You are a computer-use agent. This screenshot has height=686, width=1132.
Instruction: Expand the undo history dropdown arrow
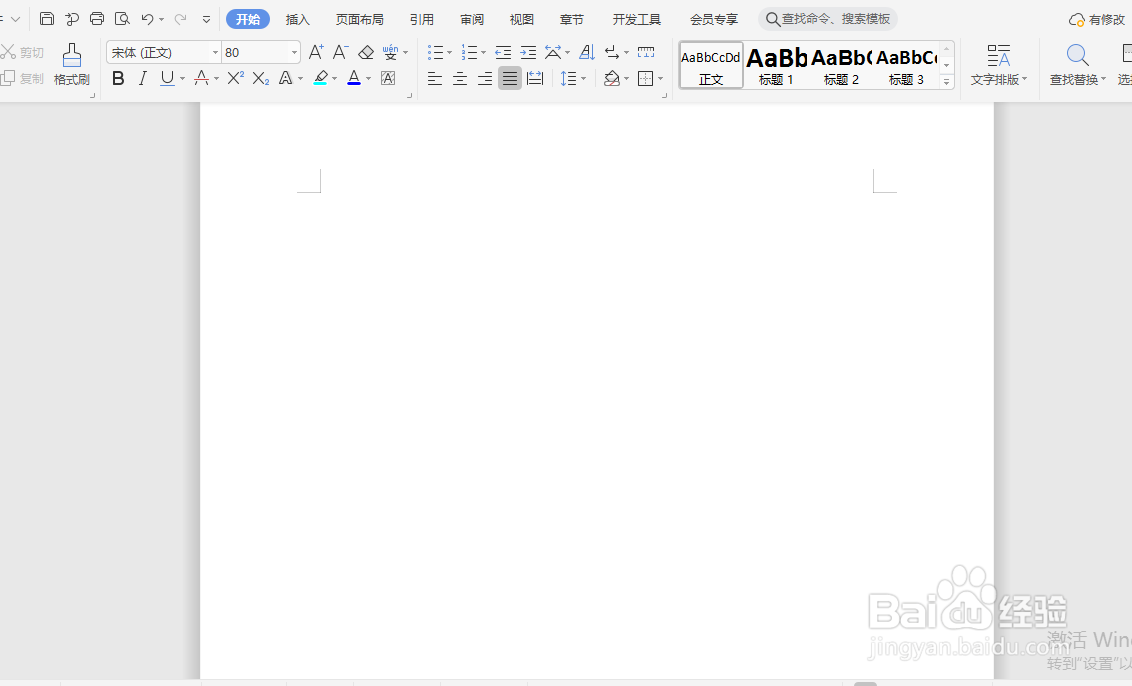pos(162,19)
